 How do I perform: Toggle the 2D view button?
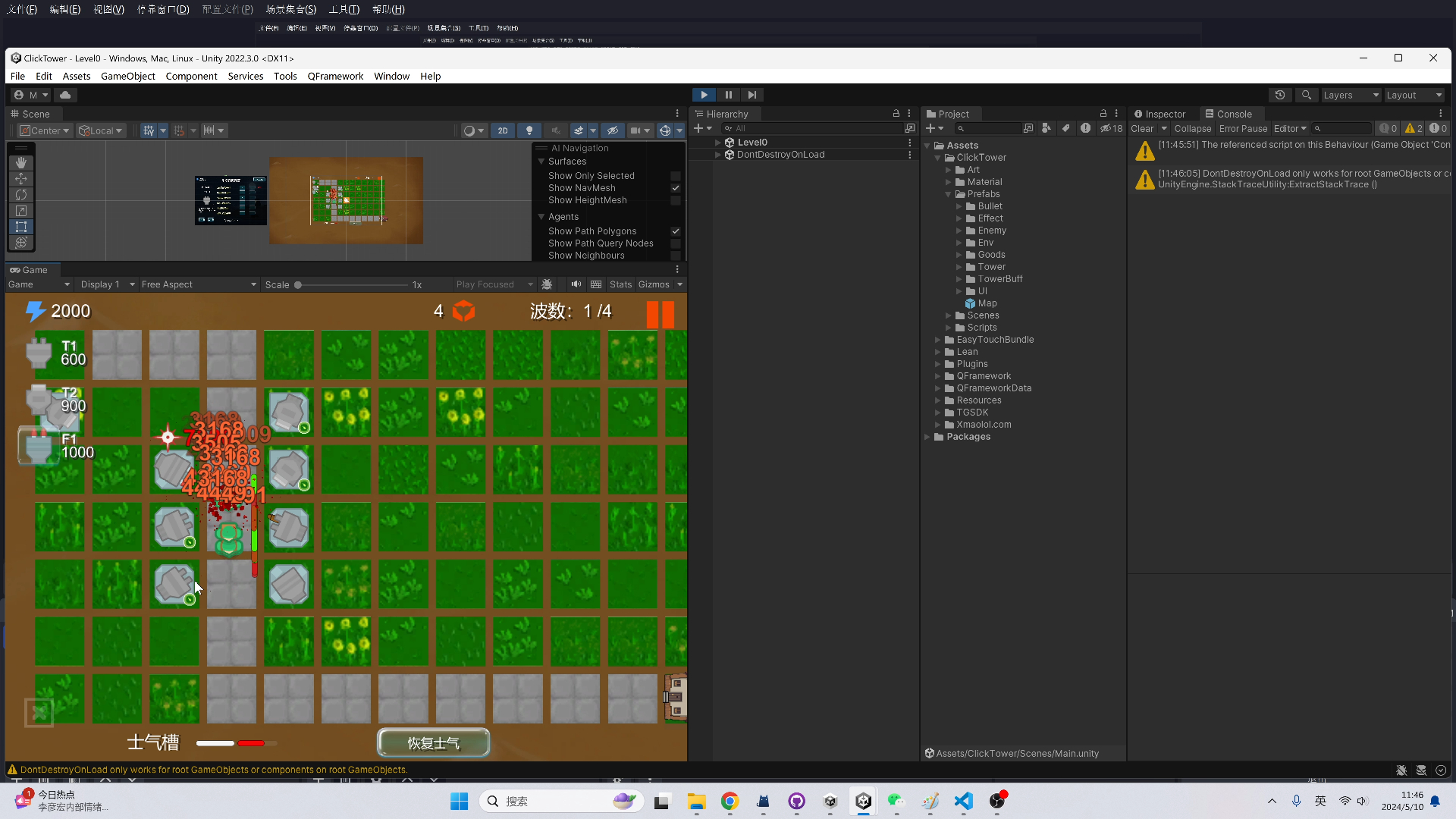(503, 130)
